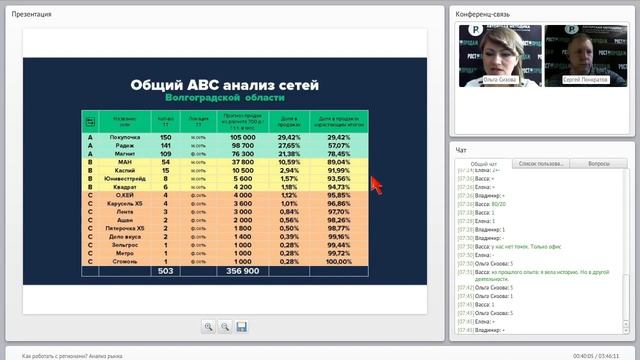Switch to the Список пользователей tab

click(x=541, y=164)
